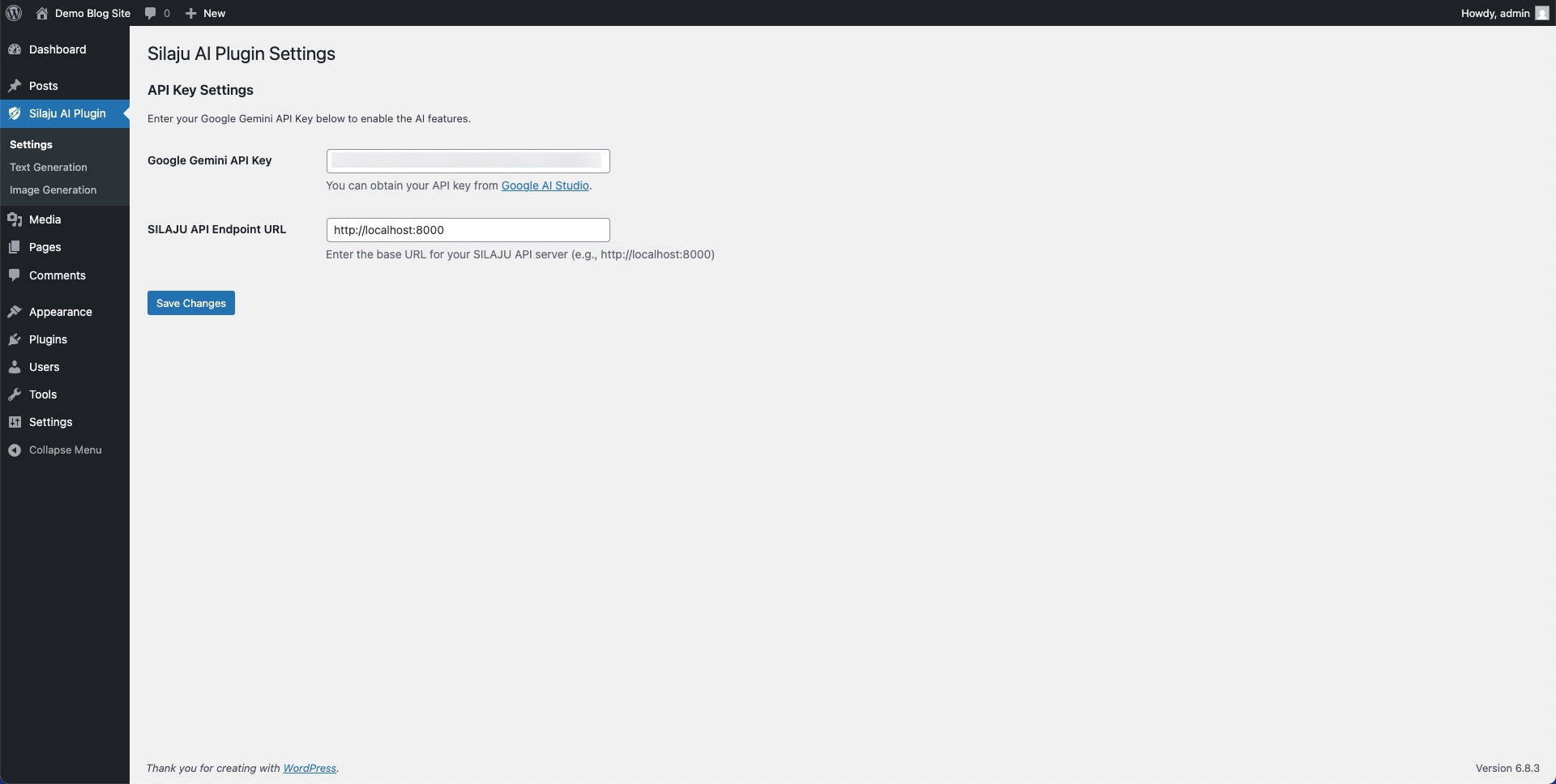Click the Version 6.8.3 footer text
This screenshot has height=784, width=1556.
pyautogui.click(x=1507, y=768)
